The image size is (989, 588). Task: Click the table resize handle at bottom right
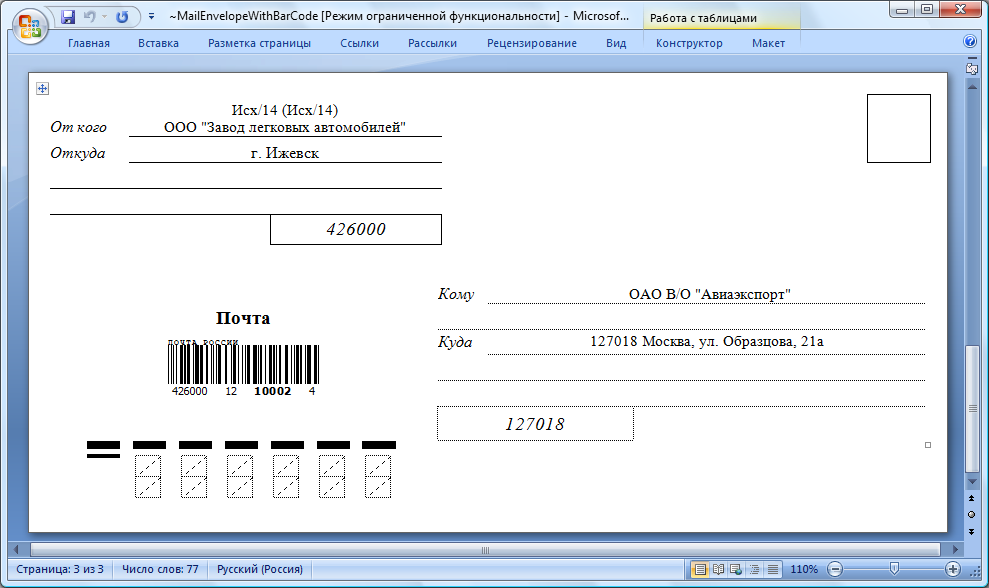coord(928,445)
